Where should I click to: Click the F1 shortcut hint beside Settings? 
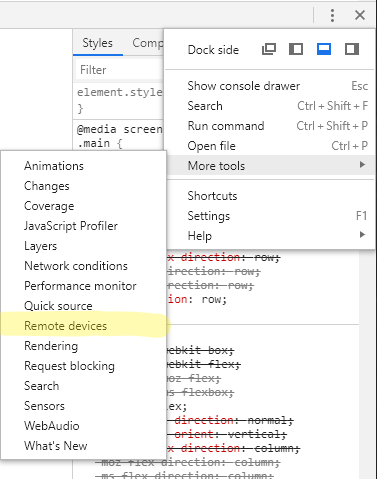[361, 216]
